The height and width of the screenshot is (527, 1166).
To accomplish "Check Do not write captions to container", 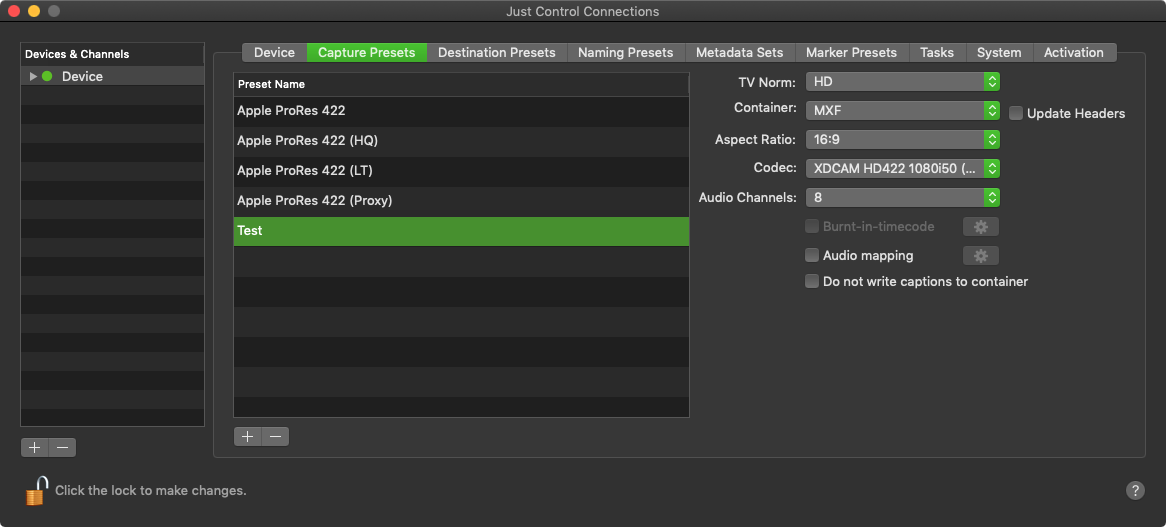I will click(x=812, y=282).
